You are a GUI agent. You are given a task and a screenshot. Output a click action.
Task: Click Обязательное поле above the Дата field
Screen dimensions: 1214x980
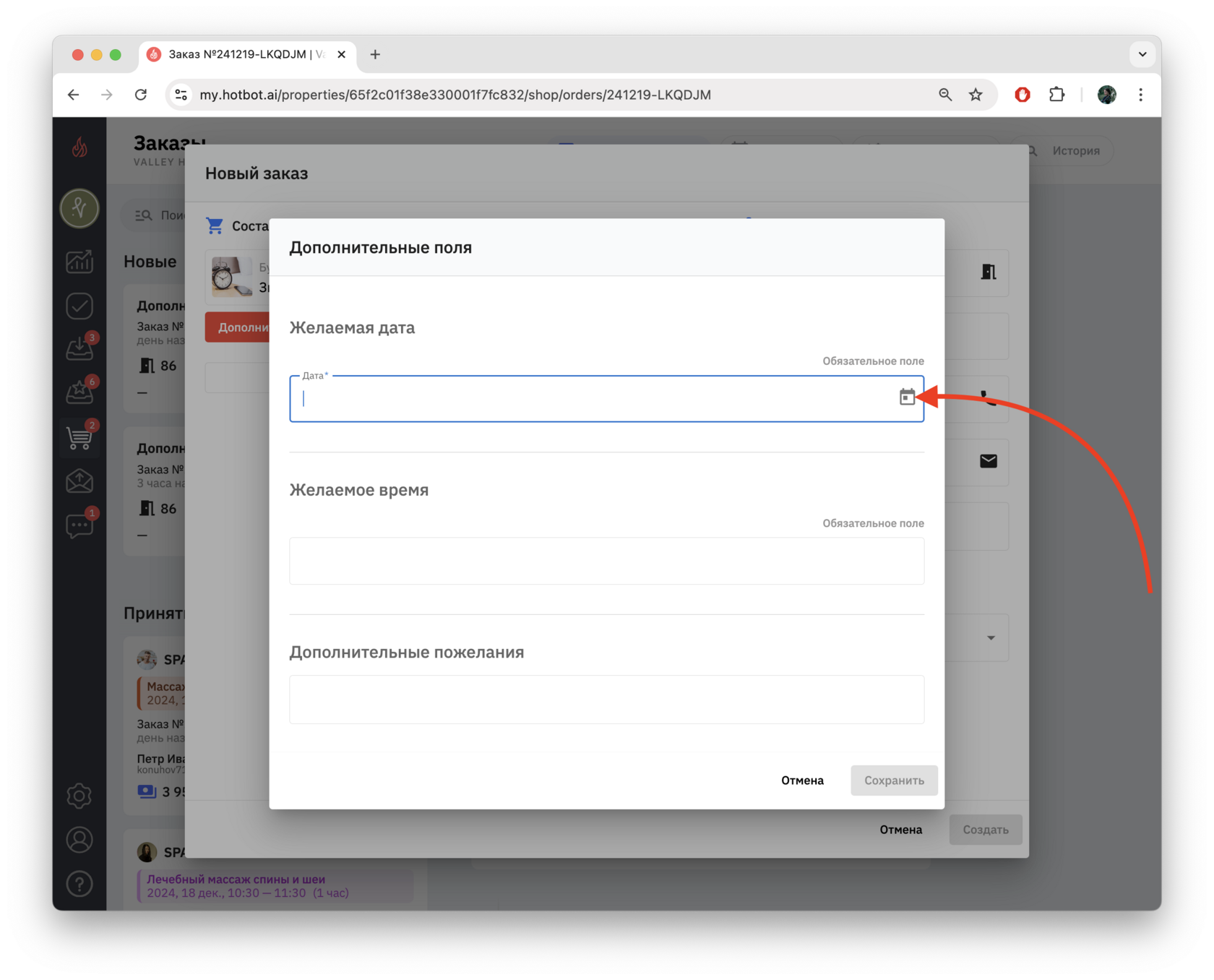coord(873,361)
